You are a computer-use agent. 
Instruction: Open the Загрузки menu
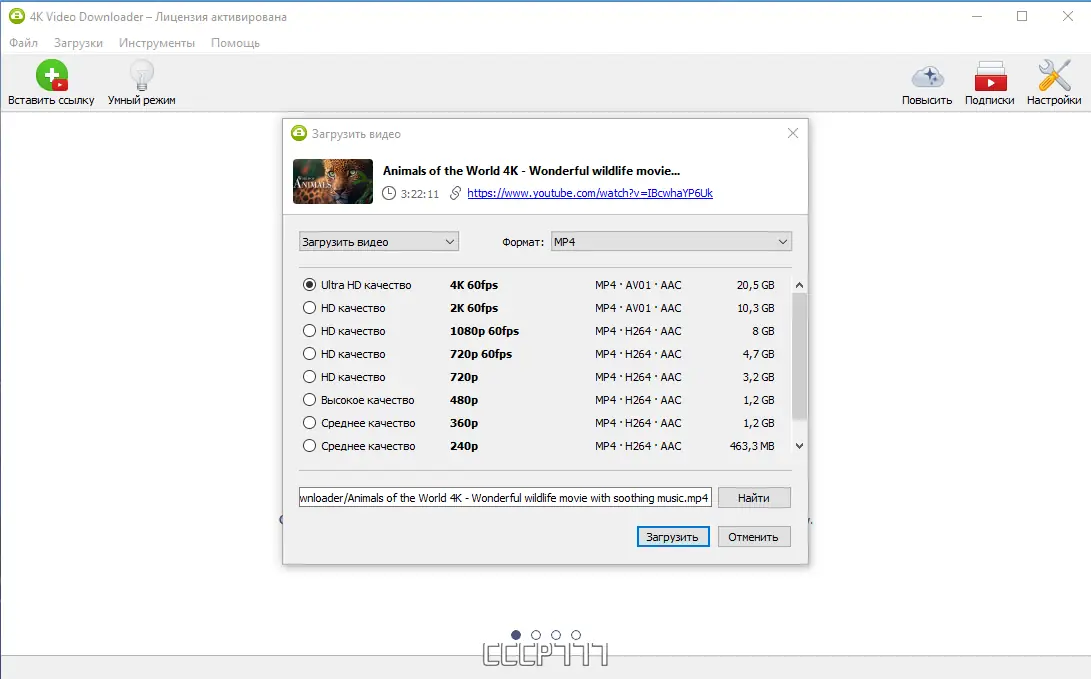tap(78, 42)
